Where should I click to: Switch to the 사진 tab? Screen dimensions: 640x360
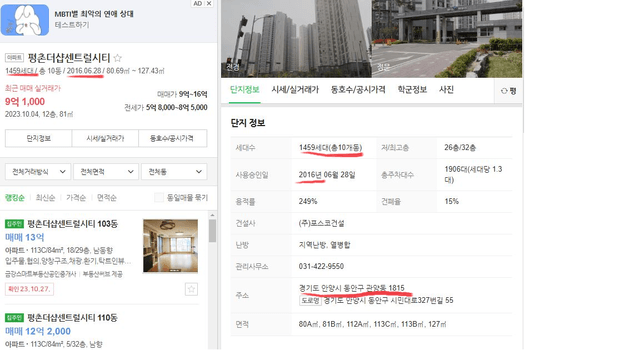(446, 89)
